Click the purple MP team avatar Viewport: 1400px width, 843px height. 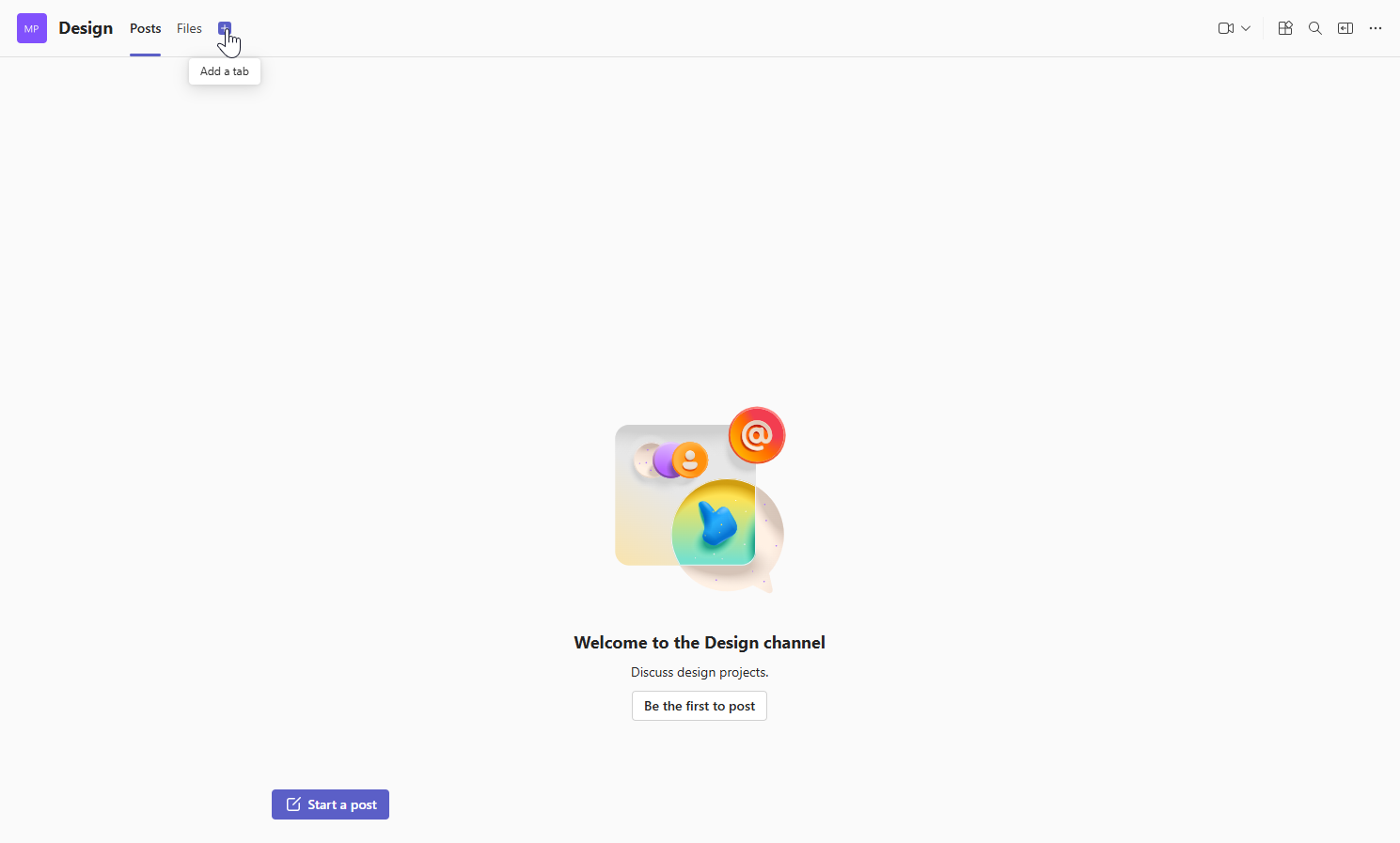pos(32,28)
